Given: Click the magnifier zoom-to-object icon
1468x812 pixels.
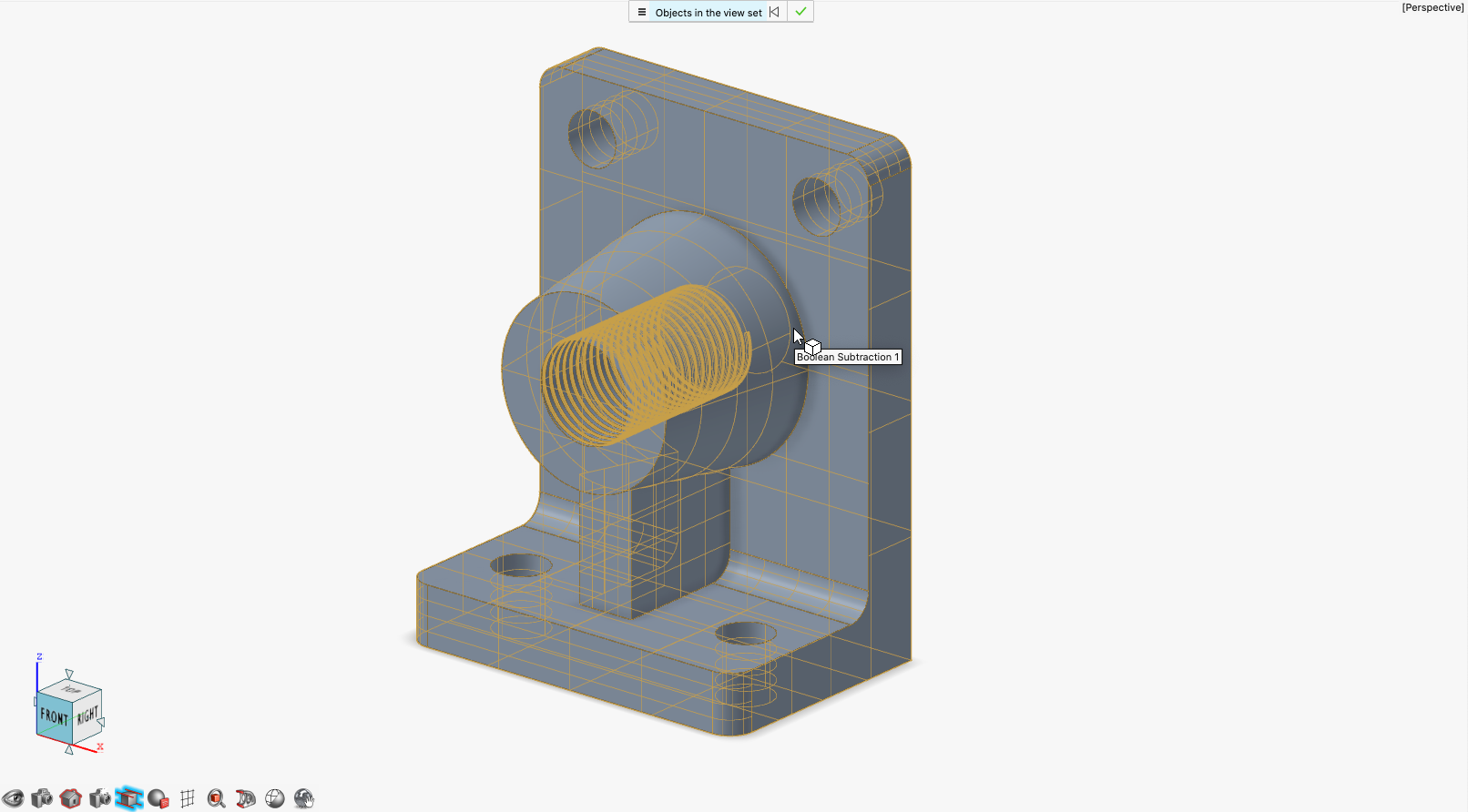Looking at the screenshot, I should (217, 798).
